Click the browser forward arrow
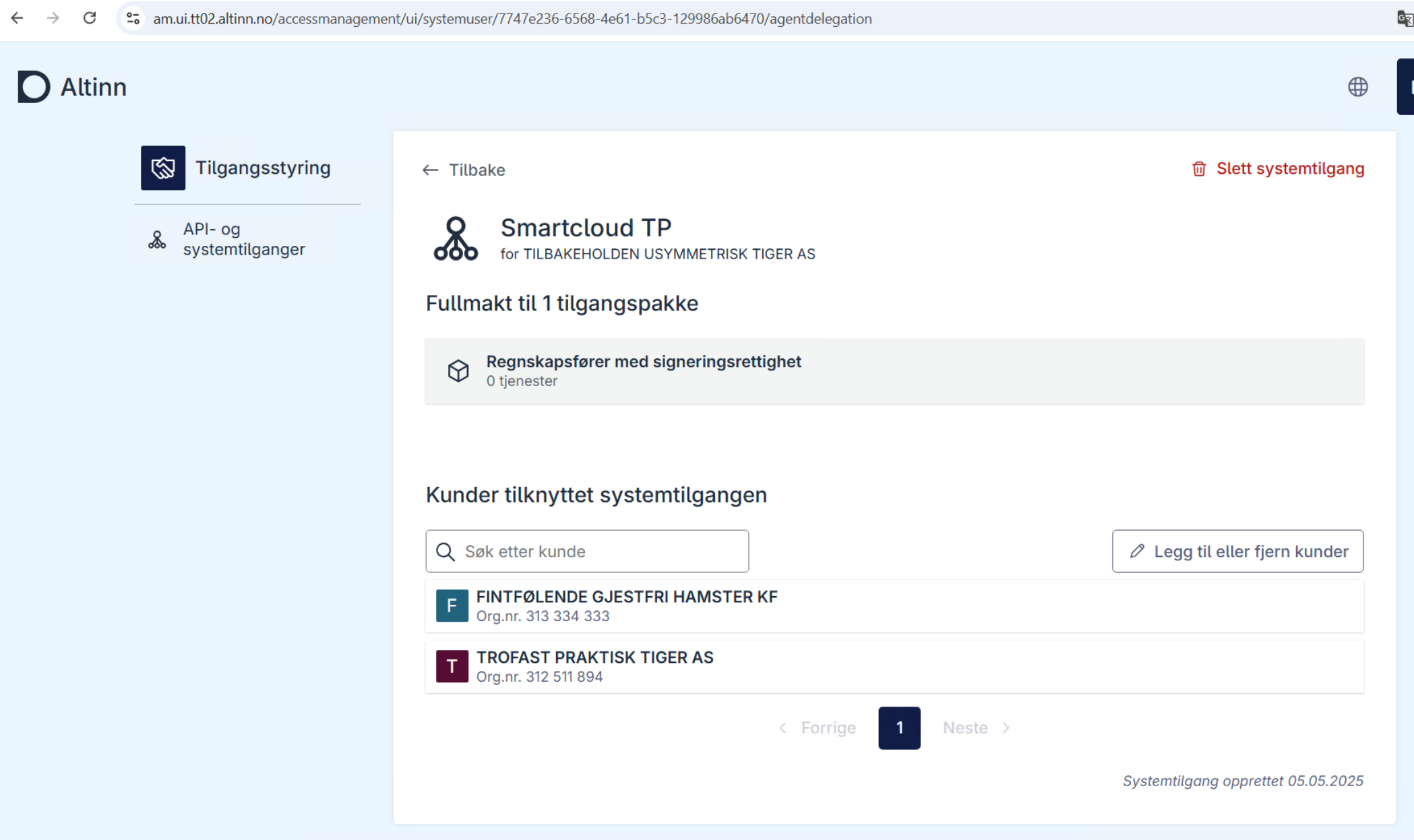The width and height of the screenshot is (1414, 840). [x=53, y=18]
